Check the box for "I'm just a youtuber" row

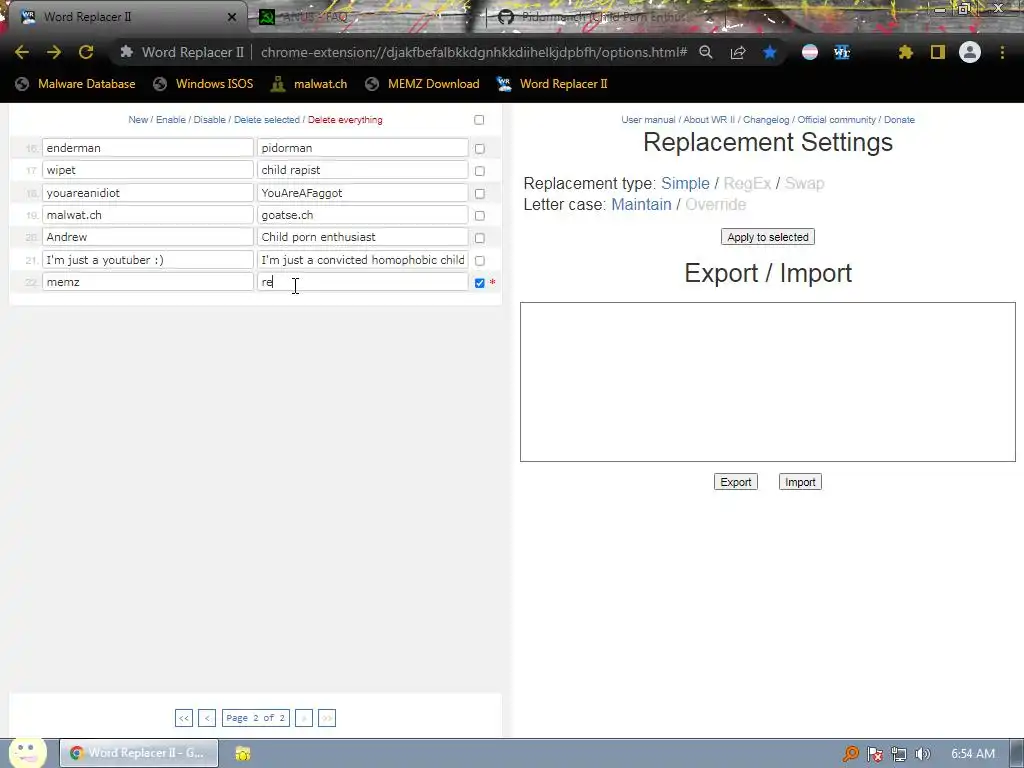pyautogui.click(x=480, y=261)
